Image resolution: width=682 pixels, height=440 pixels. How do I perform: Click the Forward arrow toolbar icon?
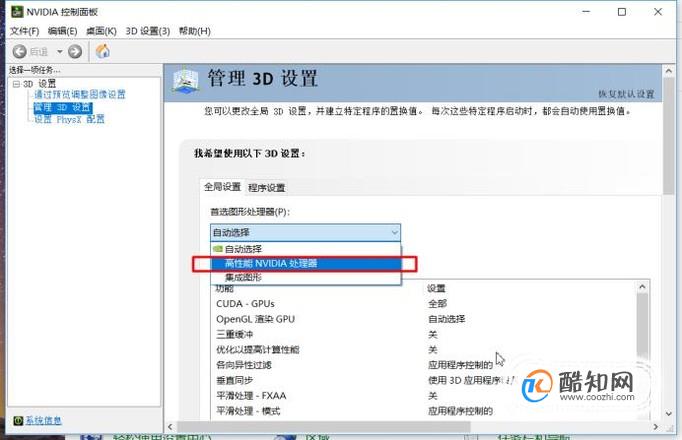pyautogui.click(x=75, y=52)
